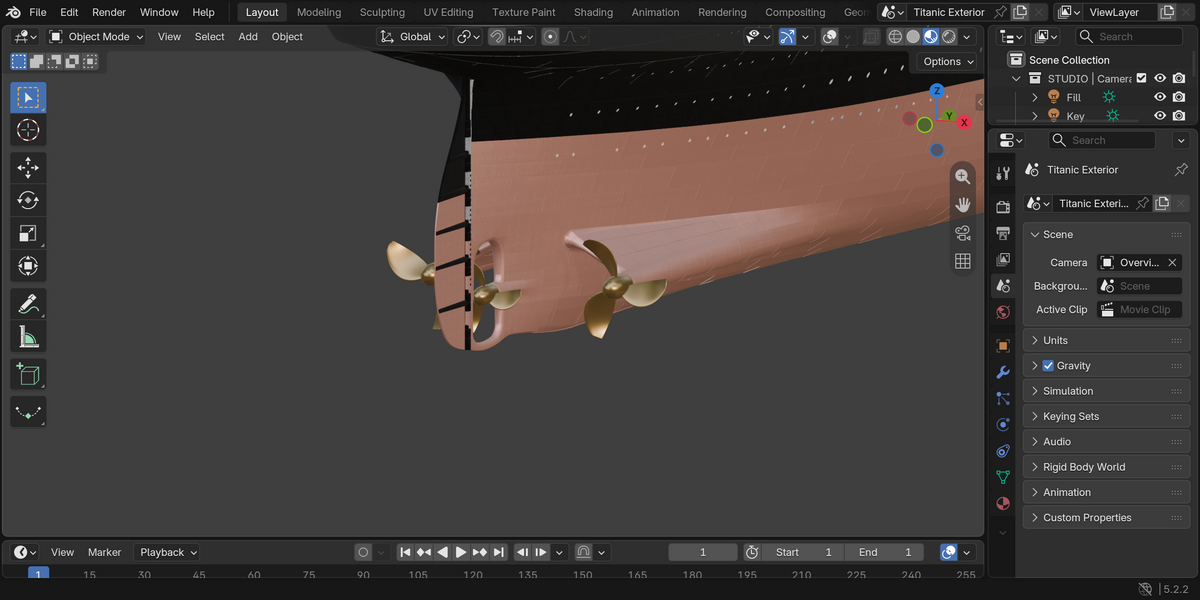Viewport: 1200px width, 600px height.
Task: Click the Active Clip Movie Clip field
Action: [1139, 310]
